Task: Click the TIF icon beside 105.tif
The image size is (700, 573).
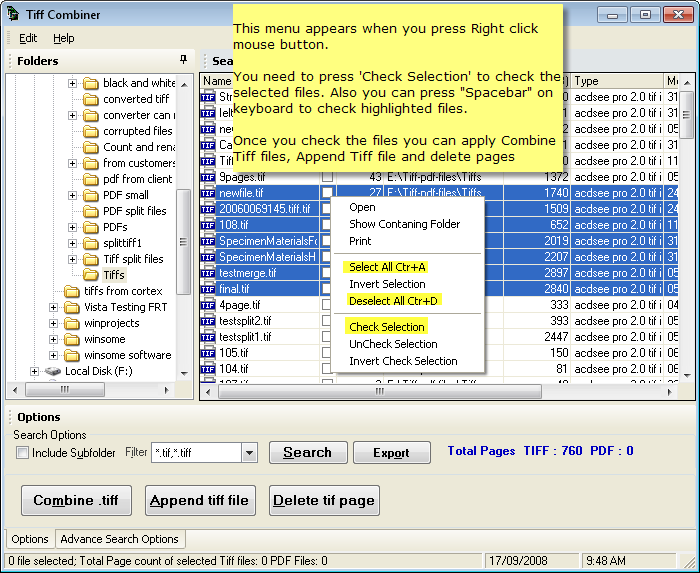Action: (208, 353)
